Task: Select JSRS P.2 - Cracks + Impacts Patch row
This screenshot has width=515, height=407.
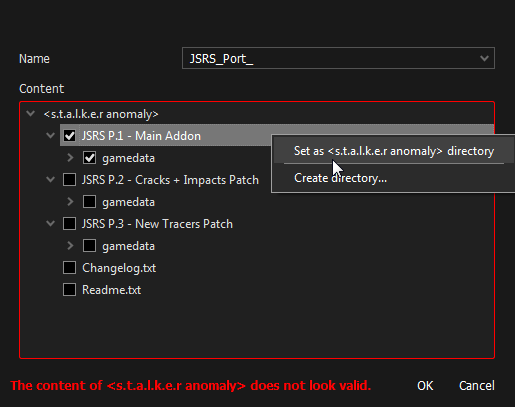Action: pos(170,180)
